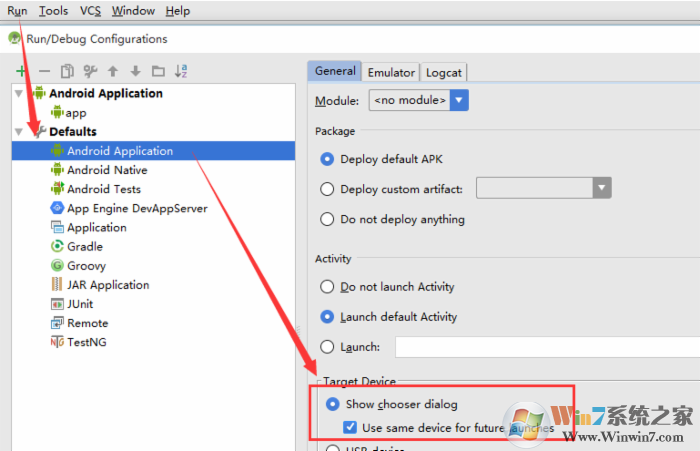This screenshot has width=700, height=451.
Task: Open the Tools menu
Action: (x=53, y=11)
